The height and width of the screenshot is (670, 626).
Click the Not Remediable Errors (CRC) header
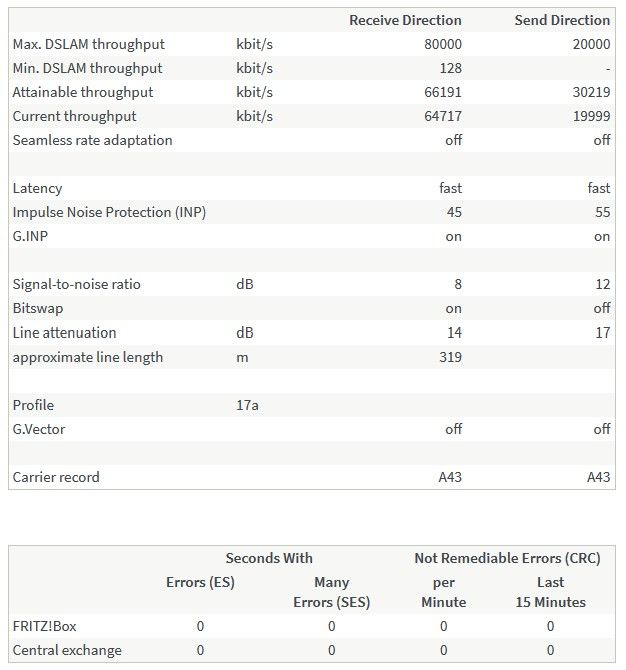coord(507,558)
